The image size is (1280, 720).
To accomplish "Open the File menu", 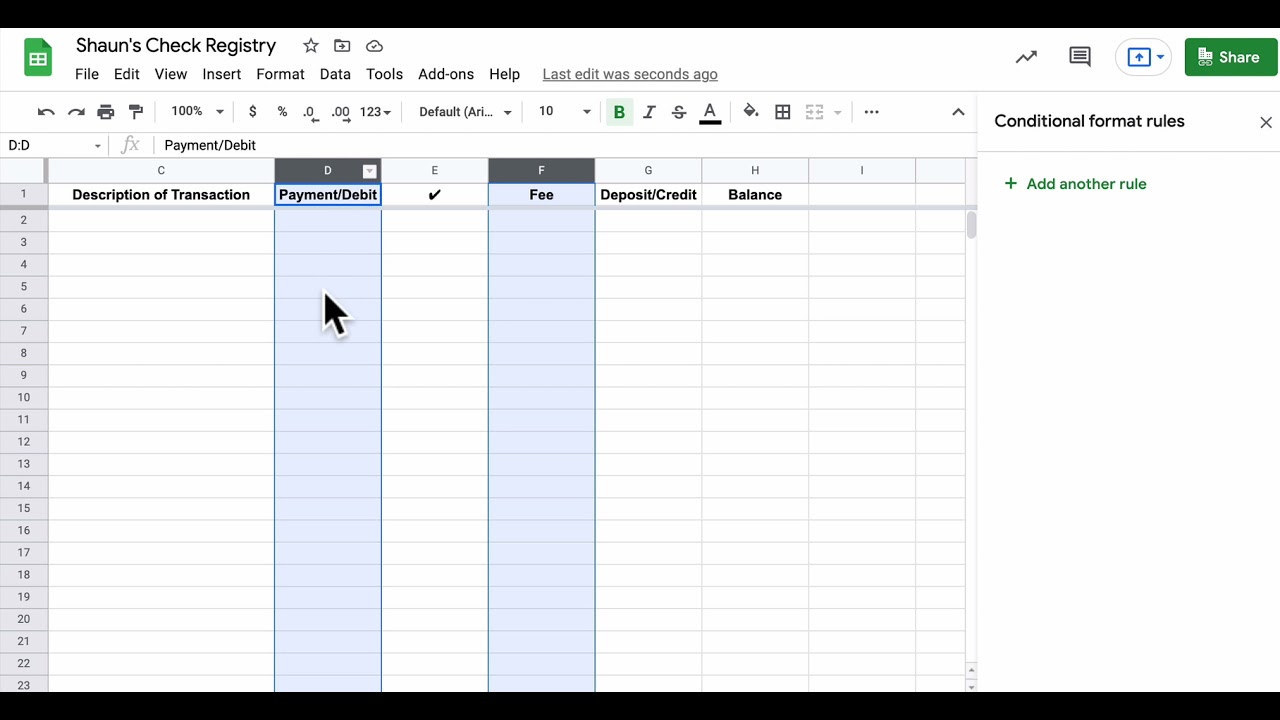I will coord(87,74).
